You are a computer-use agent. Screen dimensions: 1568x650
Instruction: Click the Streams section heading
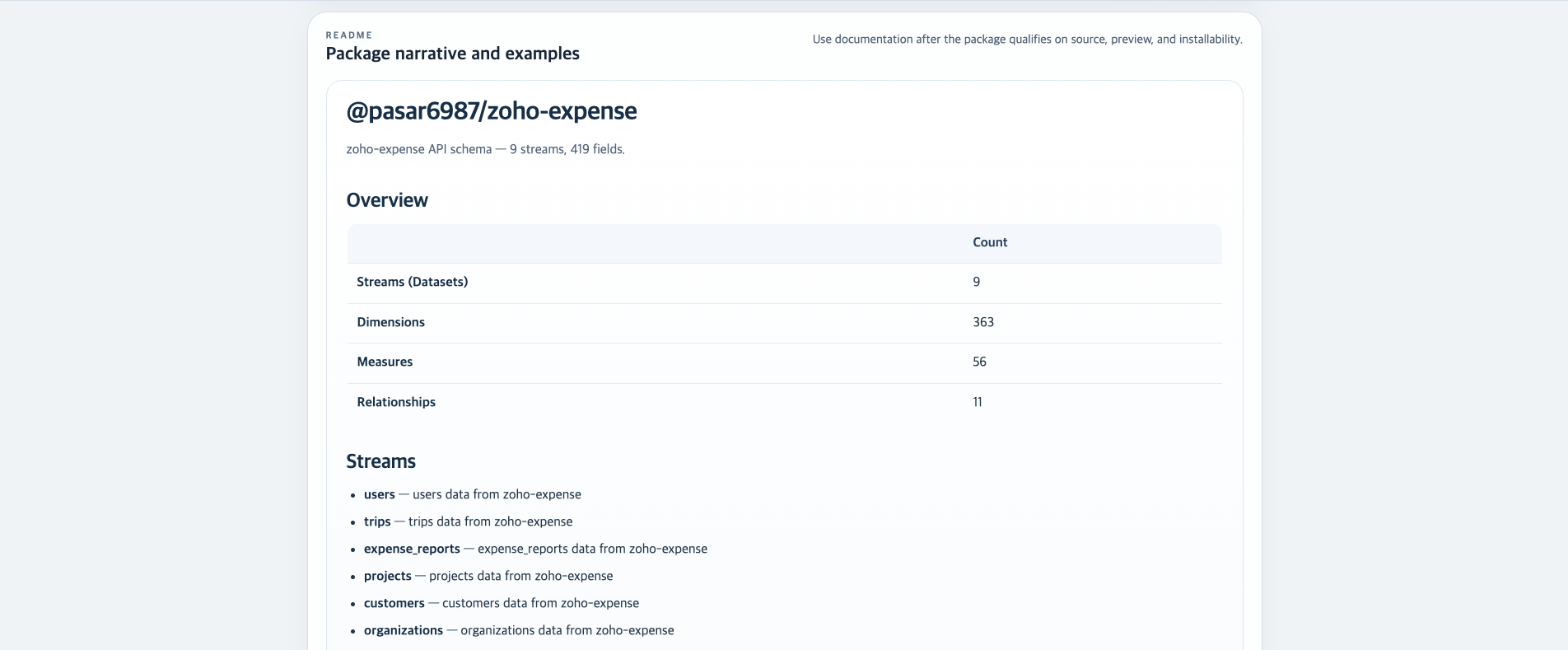pos(380,461)
